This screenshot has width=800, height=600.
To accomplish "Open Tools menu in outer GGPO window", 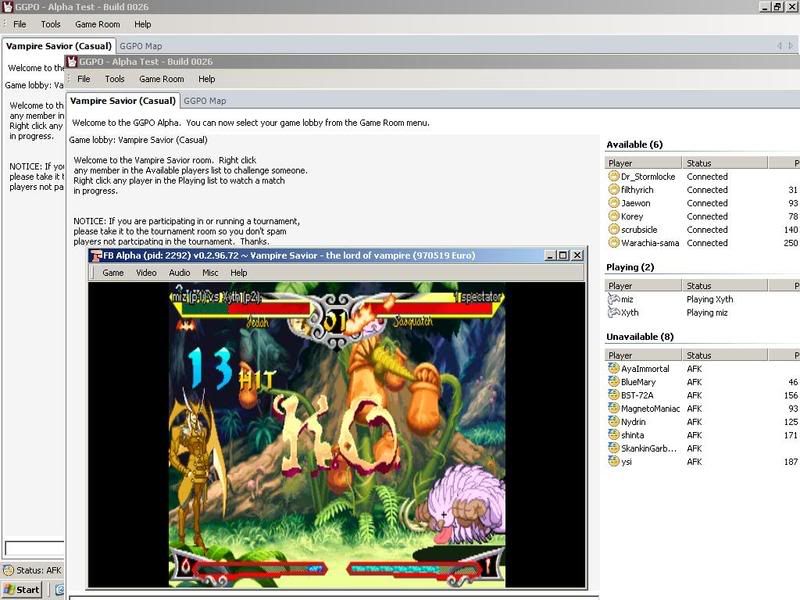I will [51, 24].
